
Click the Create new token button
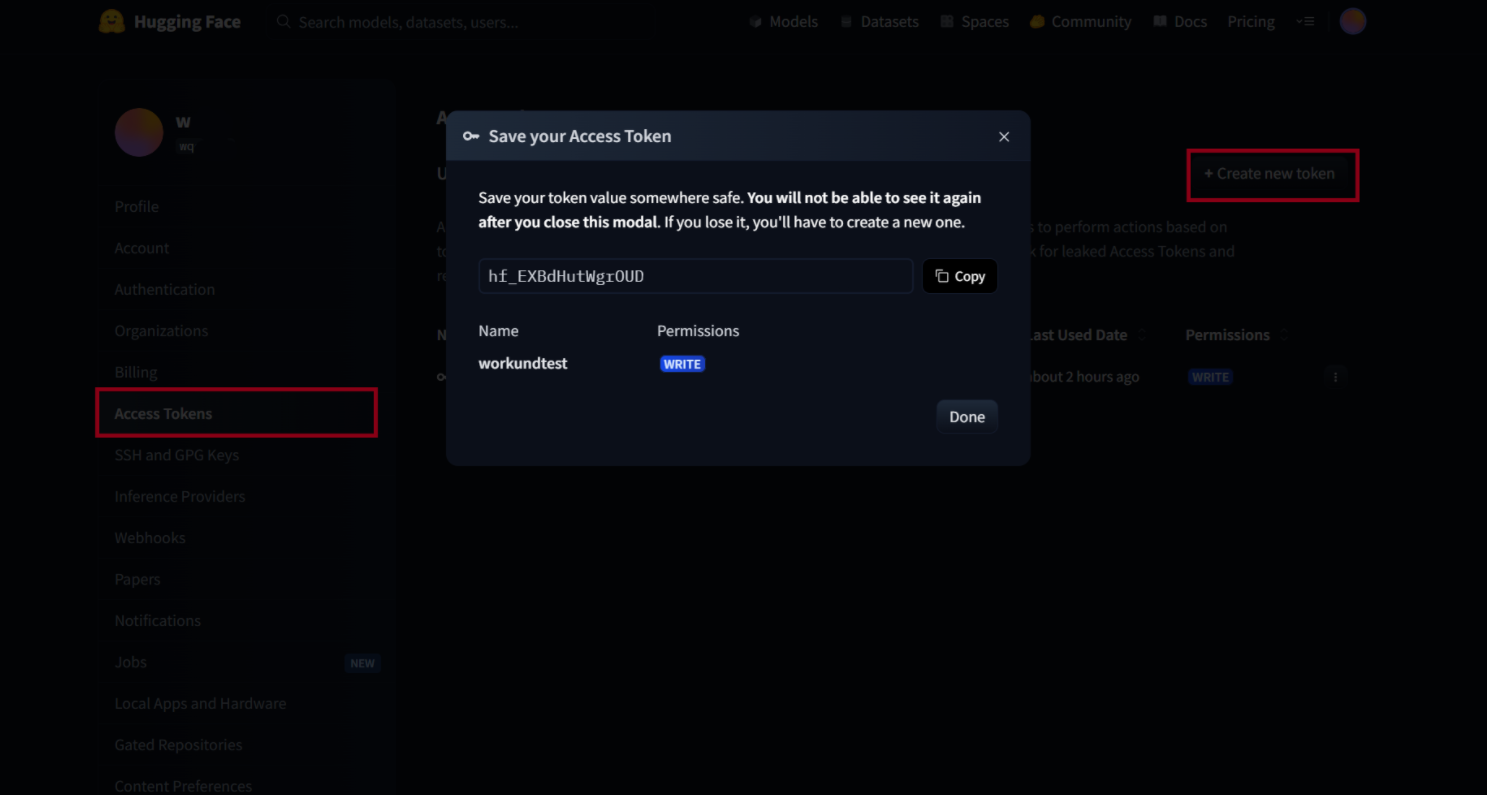click(x=1272, y=174)
